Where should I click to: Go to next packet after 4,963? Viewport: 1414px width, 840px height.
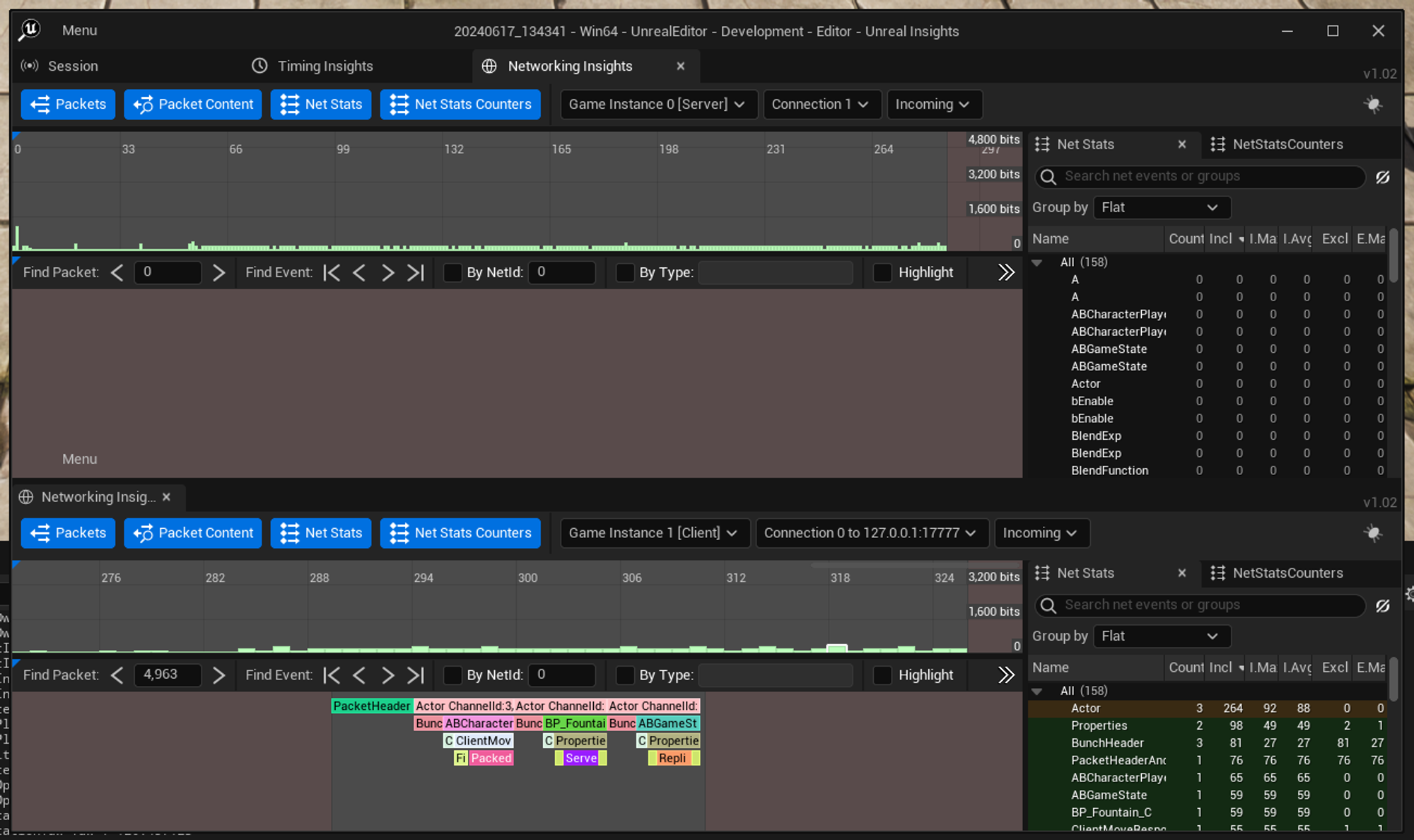point(218,675)
